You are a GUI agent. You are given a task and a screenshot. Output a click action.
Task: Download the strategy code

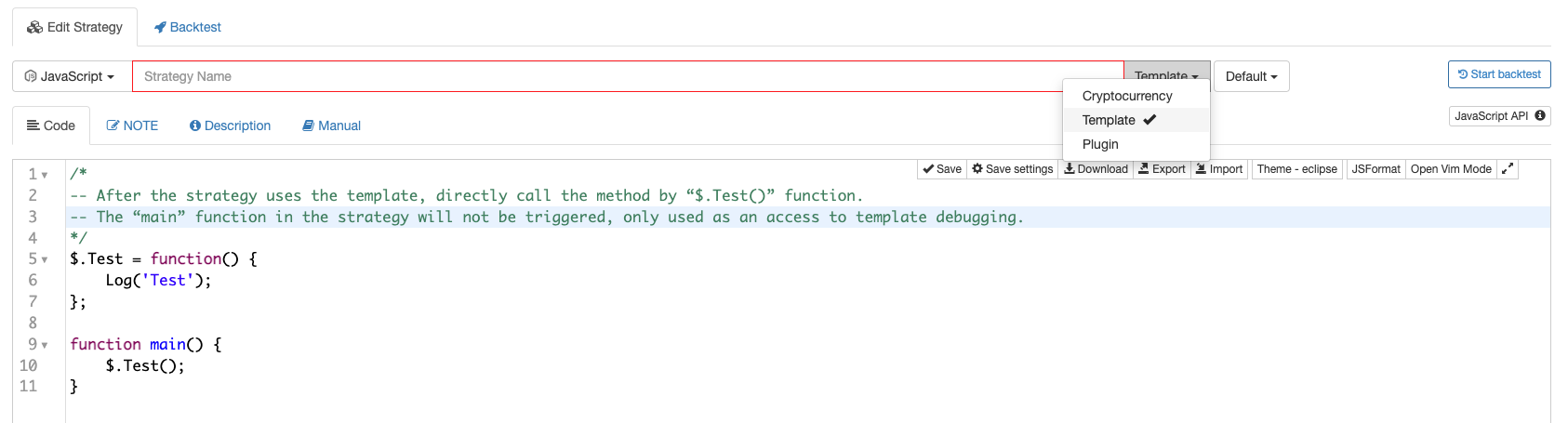pos(1096,169)
